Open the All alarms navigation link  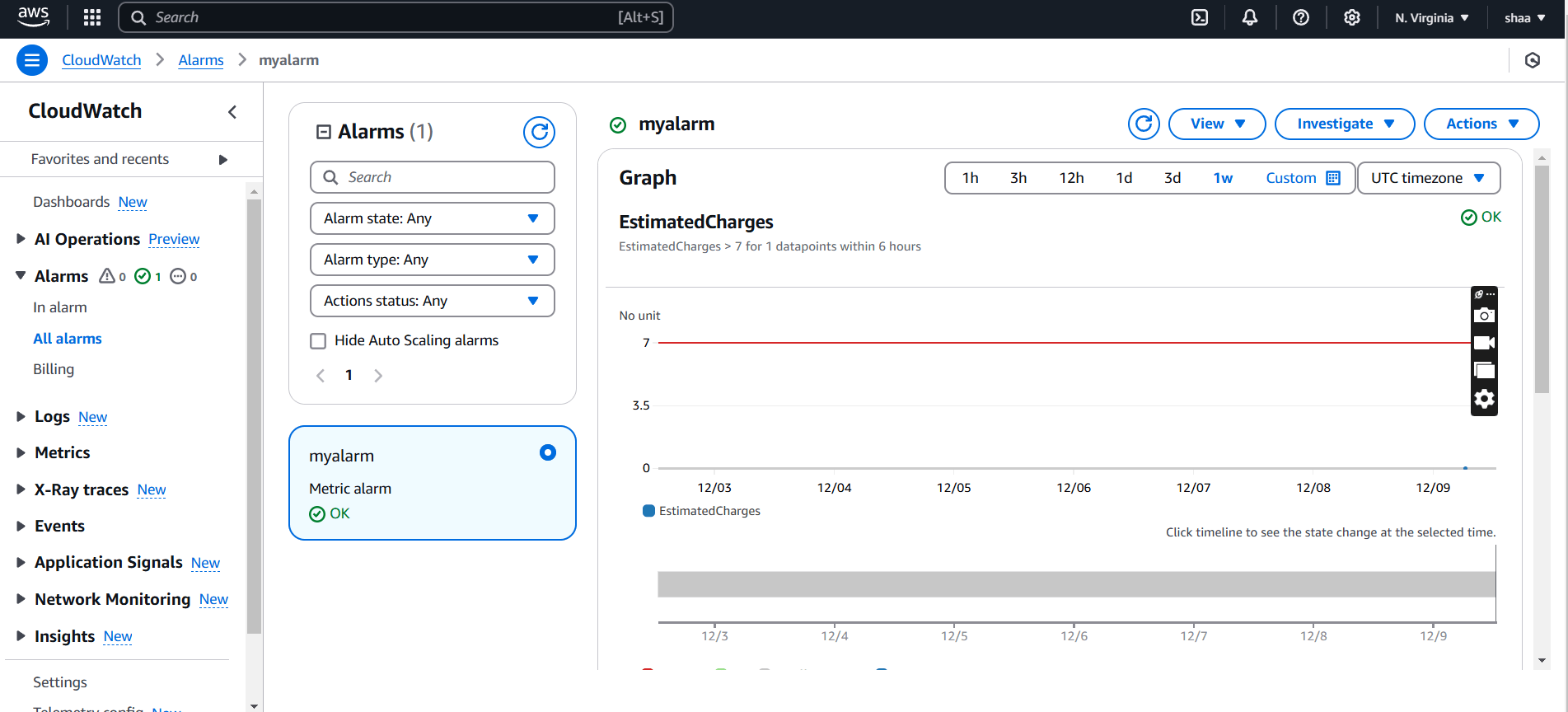[x=68, y=339]
